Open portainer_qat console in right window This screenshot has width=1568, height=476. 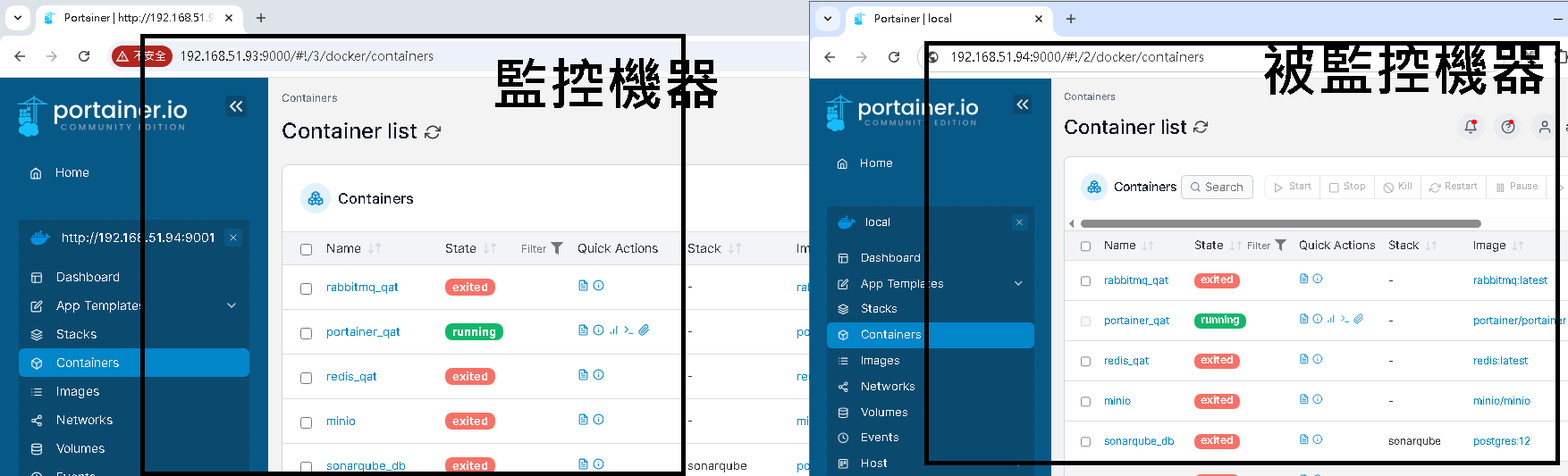pyautogui.click(x=1345, y=319)
